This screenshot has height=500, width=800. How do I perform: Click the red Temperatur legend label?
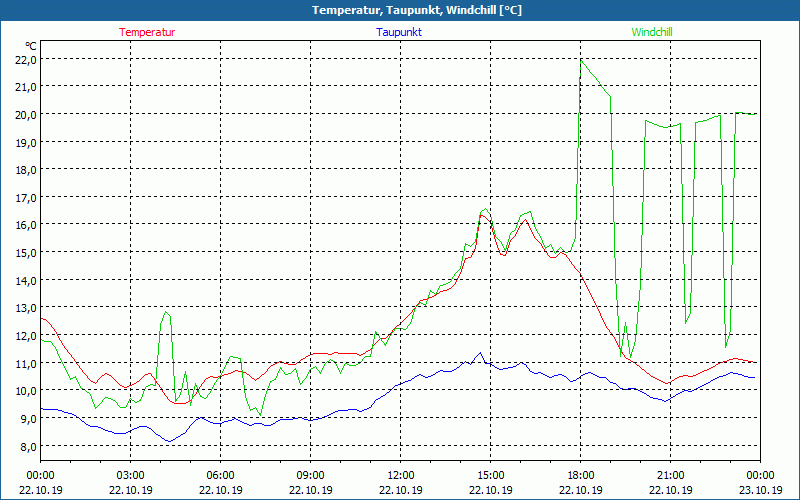tap(147, 32)
